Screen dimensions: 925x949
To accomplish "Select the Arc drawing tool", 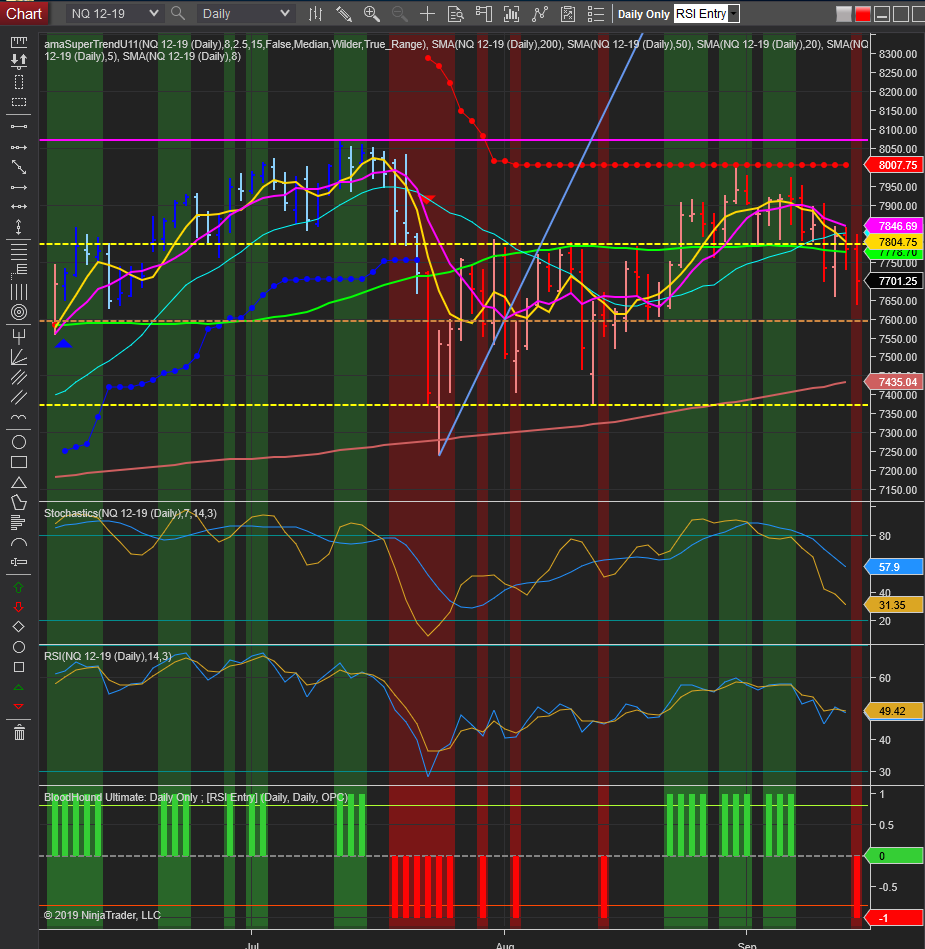I will [x=19, y=542].
